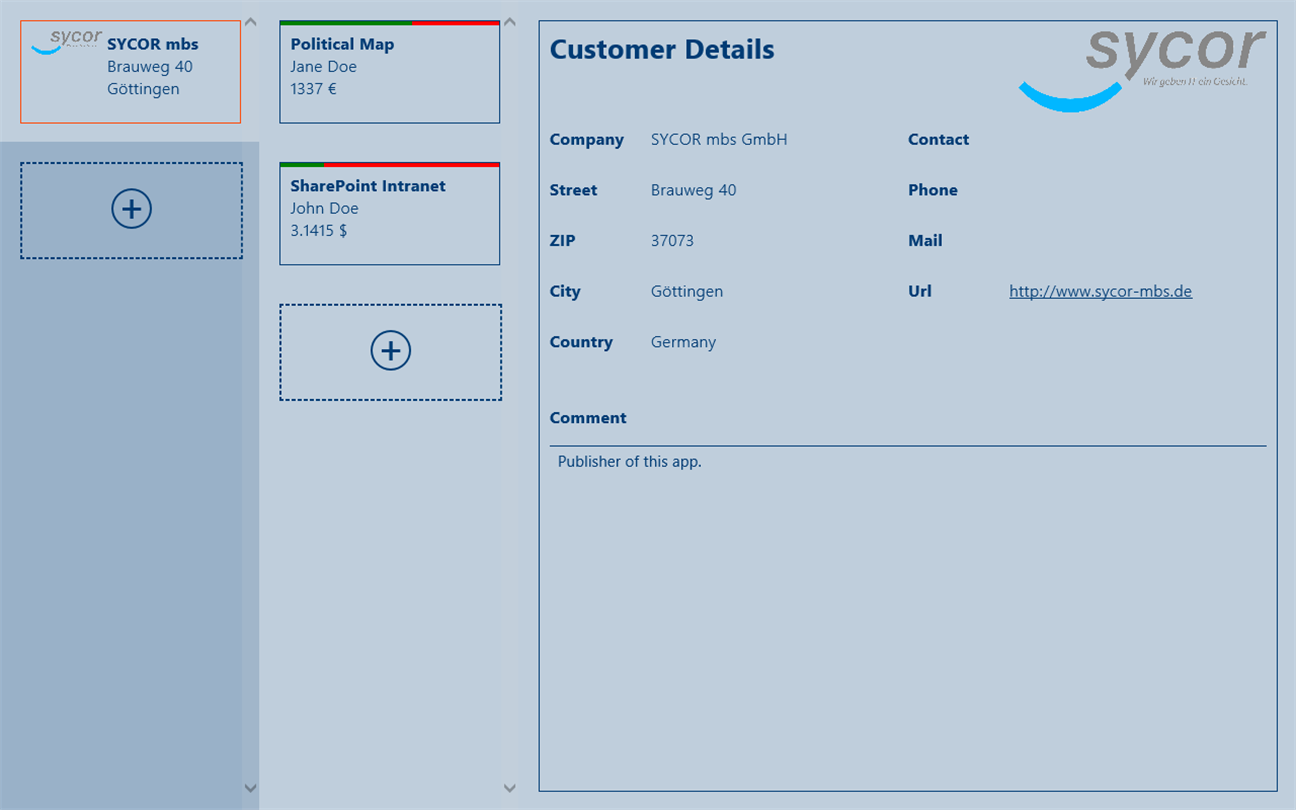Add a new project with plus icon

(390, 352)
